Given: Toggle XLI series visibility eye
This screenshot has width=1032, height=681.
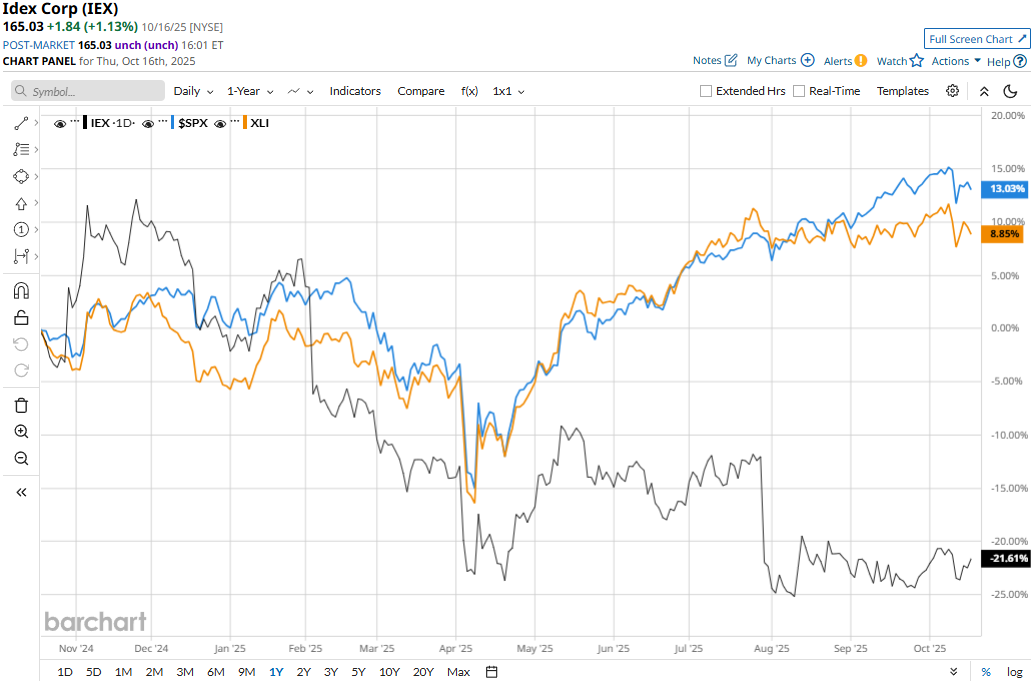Looking at the screenshot, I should tap(220, 123).
